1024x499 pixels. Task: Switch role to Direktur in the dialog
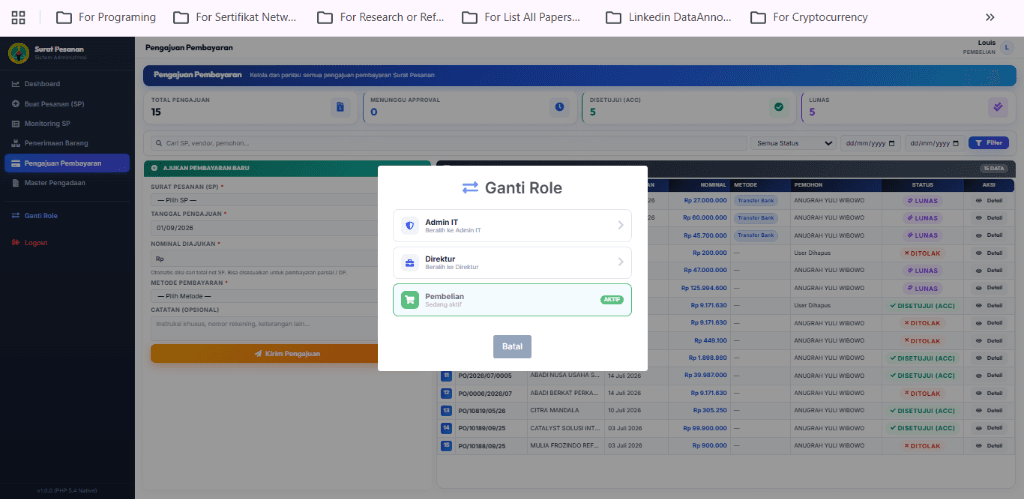(513, 263)
